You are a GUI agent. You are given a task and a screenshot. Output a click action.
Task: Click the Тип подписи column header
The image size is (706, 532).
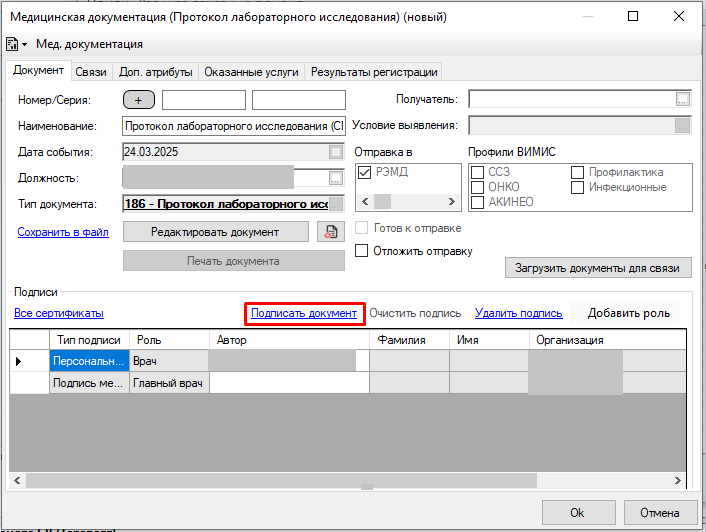tap(89, 340)
